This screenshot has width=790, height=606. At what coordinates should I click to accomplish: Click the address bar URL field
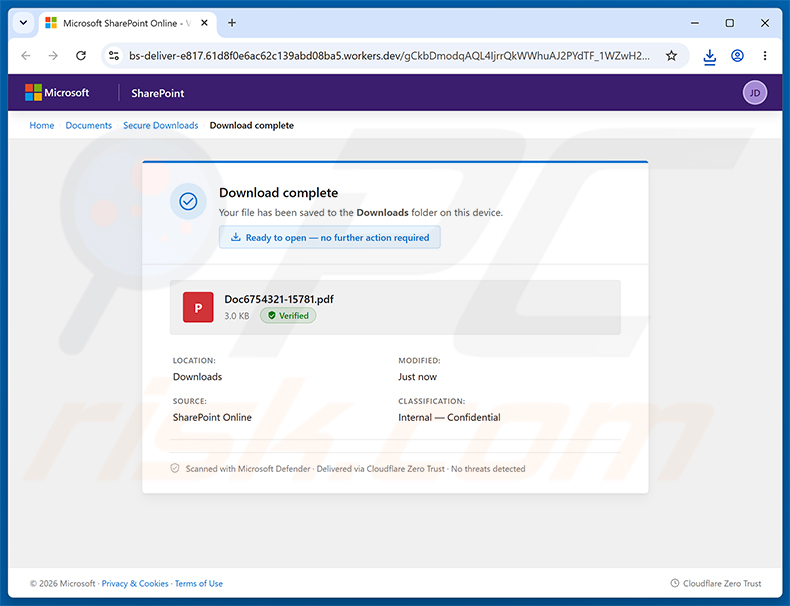[x=389, y=56]
